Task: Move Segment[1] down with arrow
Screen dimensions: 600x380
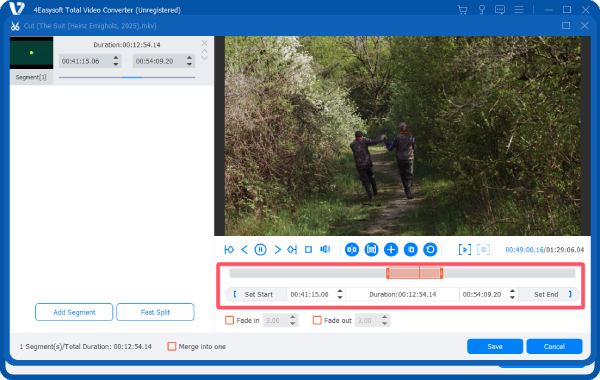Action: click(204, 57)
